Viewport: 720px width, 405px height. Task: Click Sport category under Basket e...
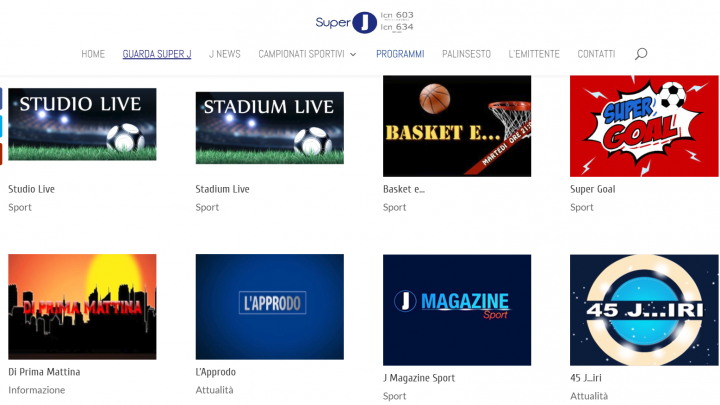pyautogui.click(x=394, y=208)
